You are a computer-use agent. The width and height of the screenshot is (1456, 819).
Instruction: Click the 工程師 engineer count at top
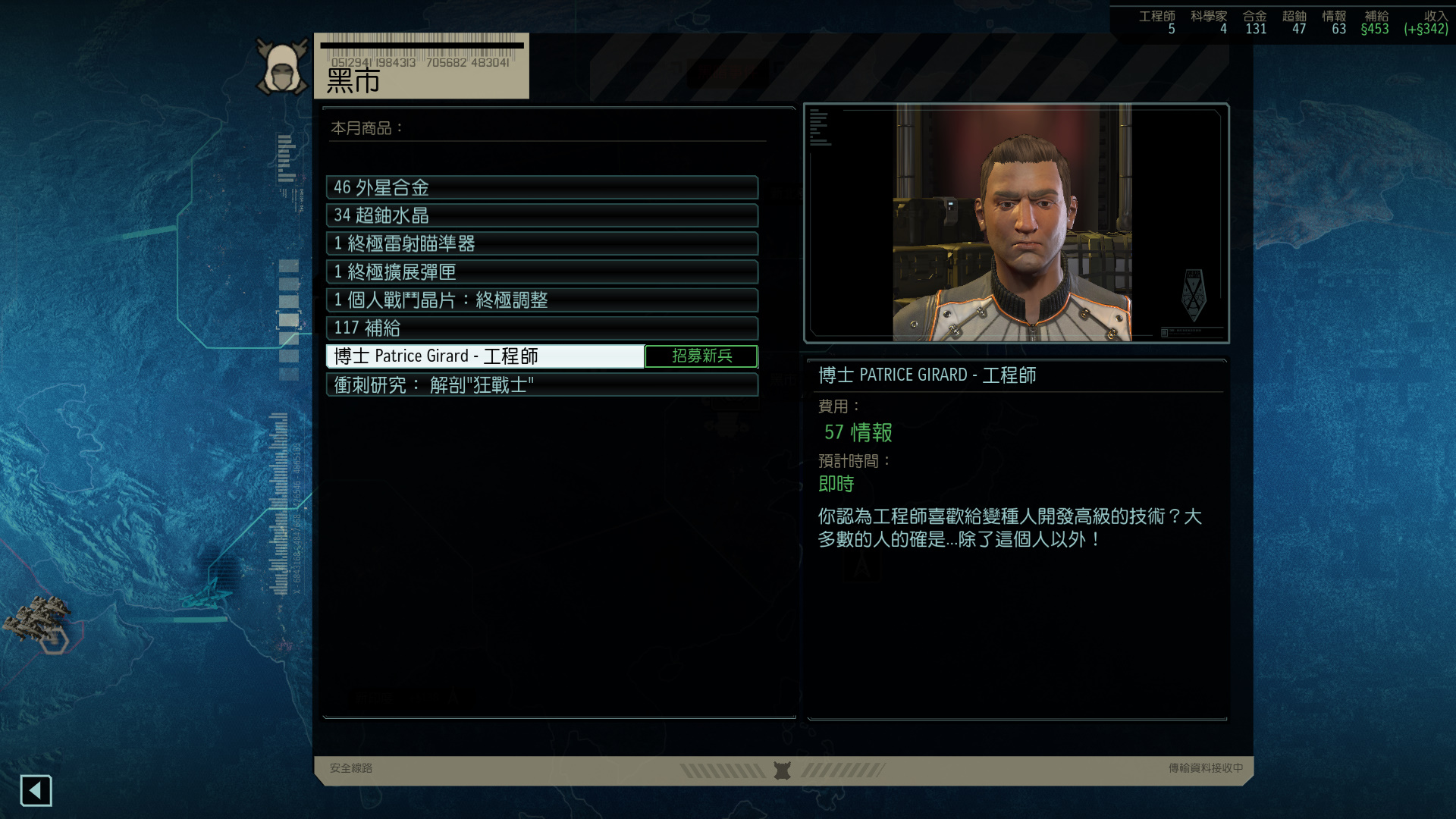pos(1157,23)
